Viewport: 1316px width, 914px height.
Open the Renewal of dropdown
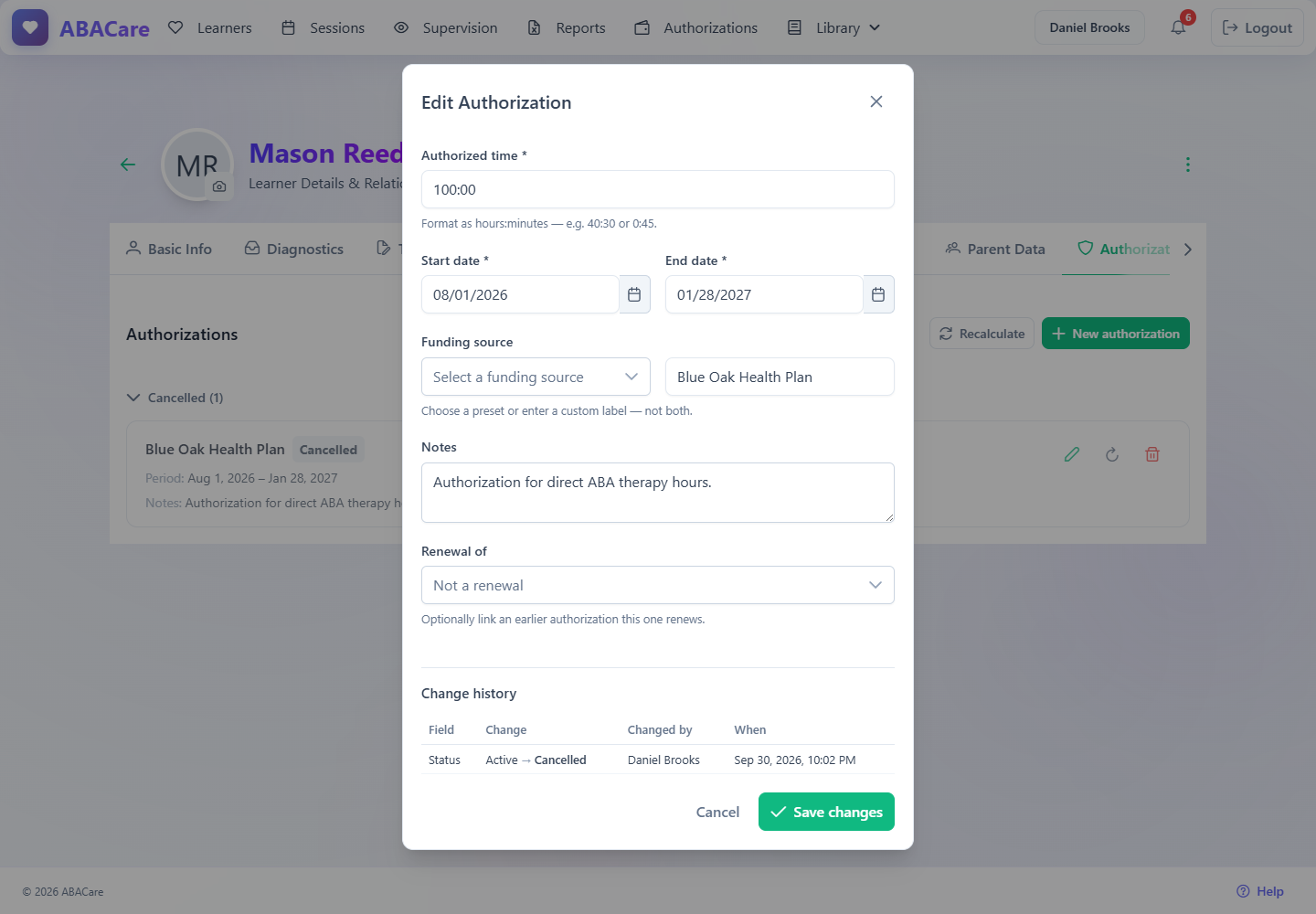[x=658, y=585]
